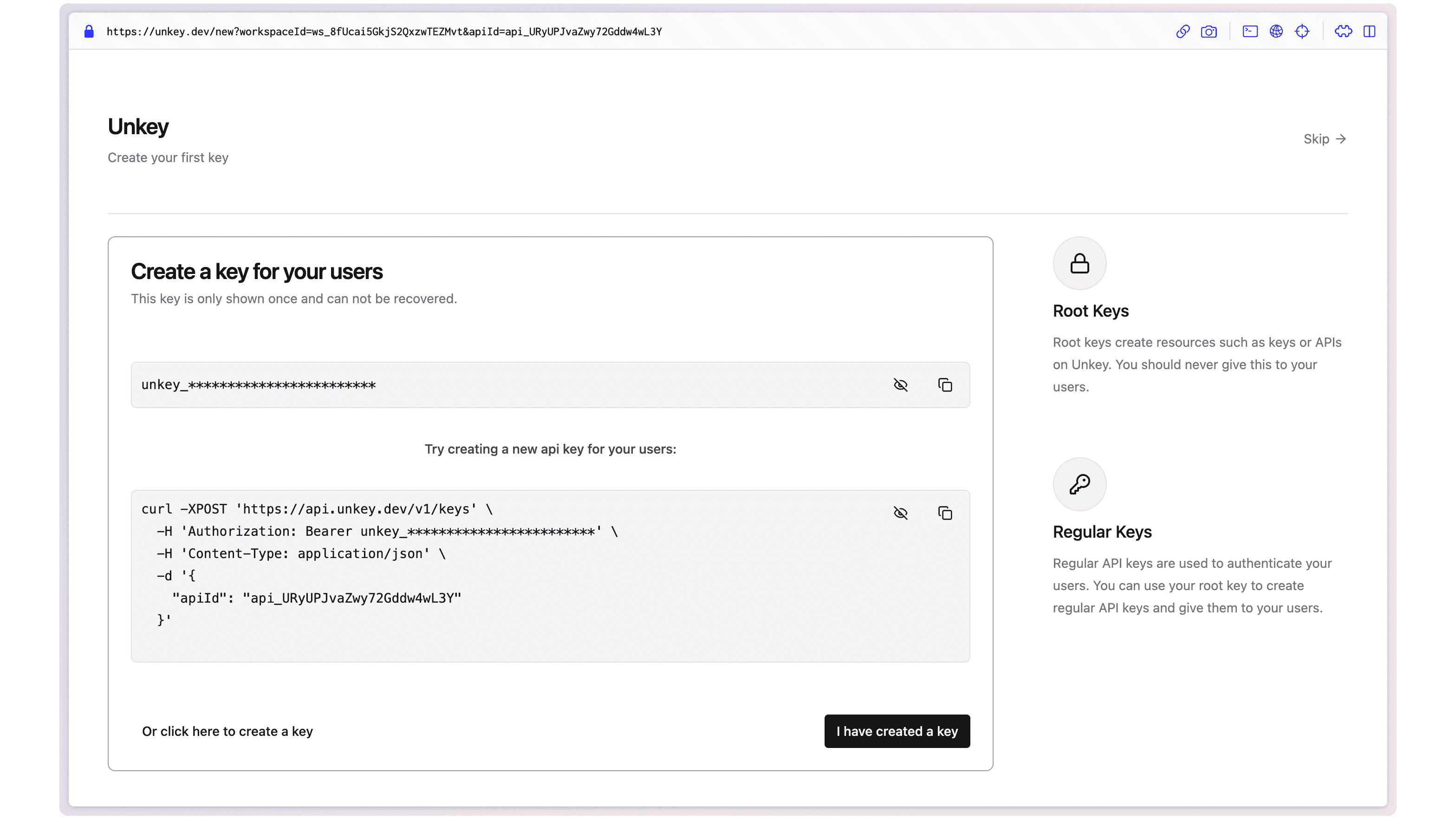
Task: Copy the masked API key to clipboard
Action: tap(944, 384)
